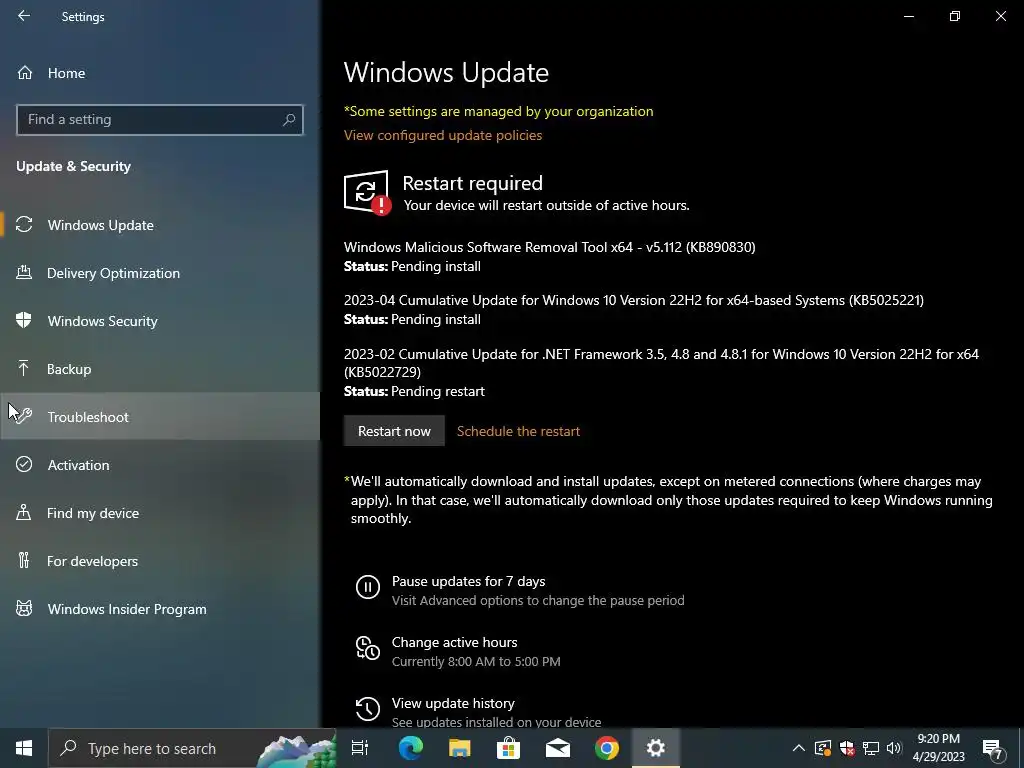Open Microsoft Store from taskbar

pyautogui.click(x=508, y=748)
